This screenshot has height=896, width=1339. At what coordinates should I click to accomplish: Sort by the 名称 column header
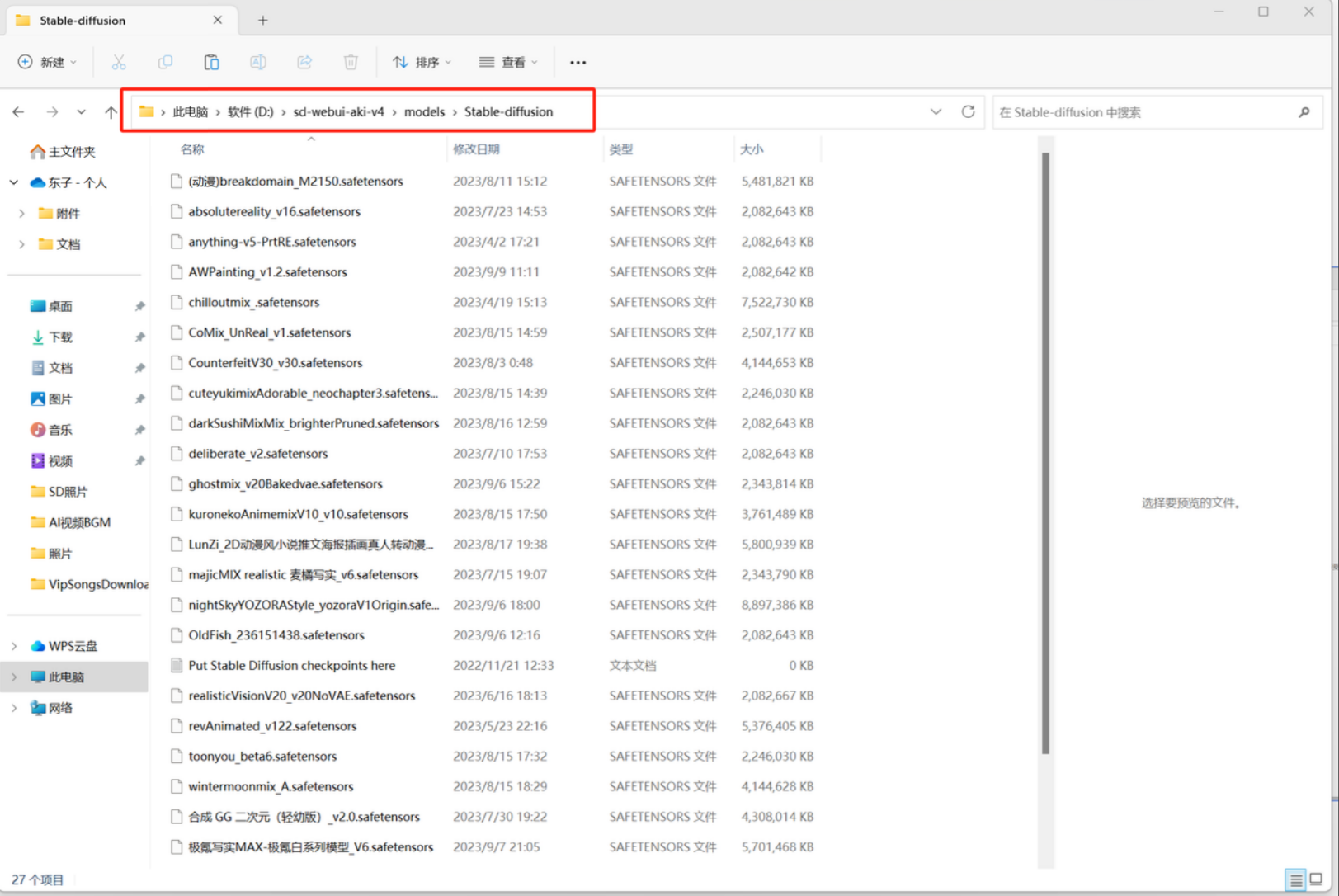(192, 149)
